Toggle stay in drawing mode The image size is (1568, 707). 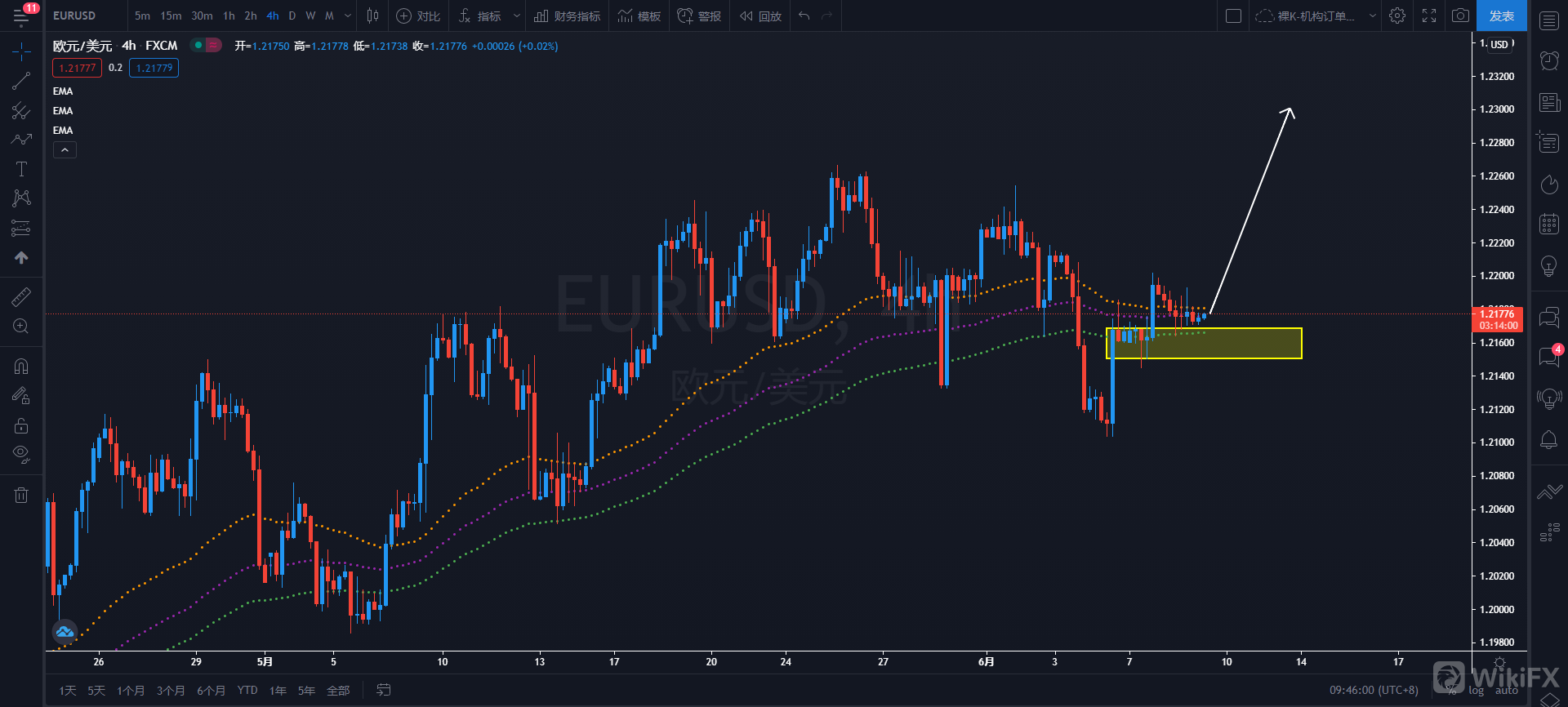point(21,396)
